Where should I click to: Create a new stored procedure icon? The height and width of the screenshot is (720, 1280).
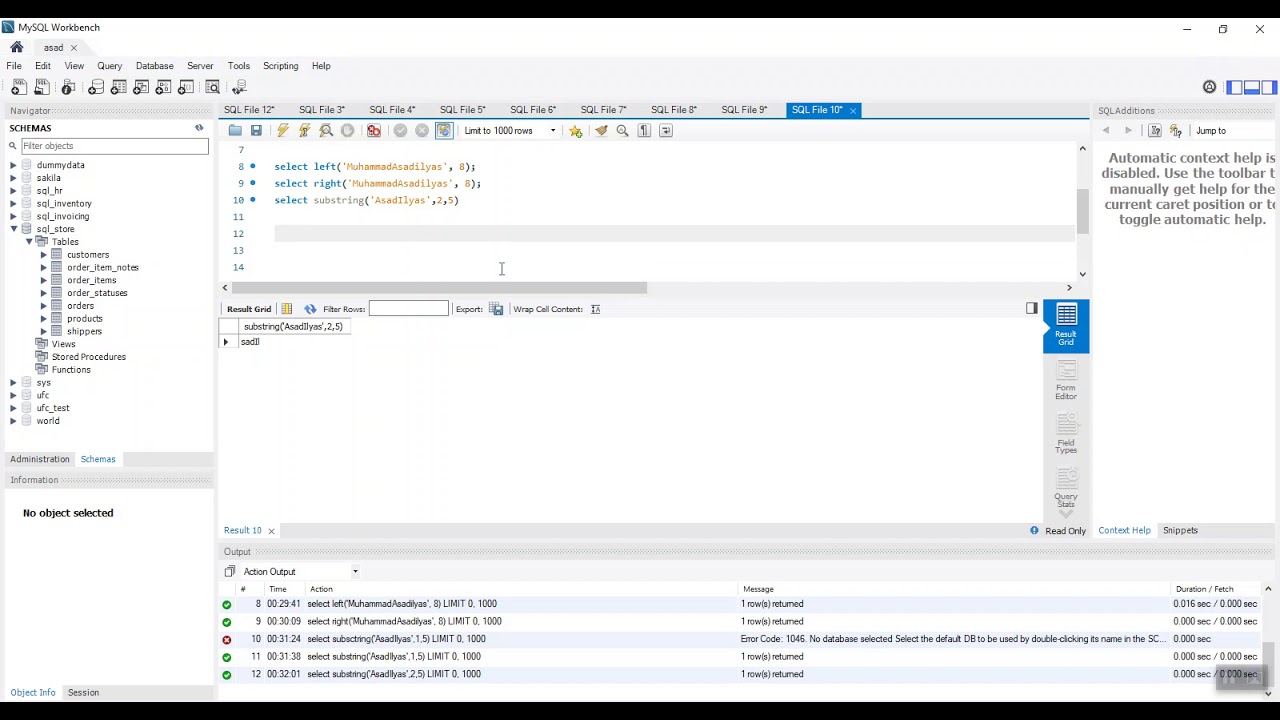[163, 88]
